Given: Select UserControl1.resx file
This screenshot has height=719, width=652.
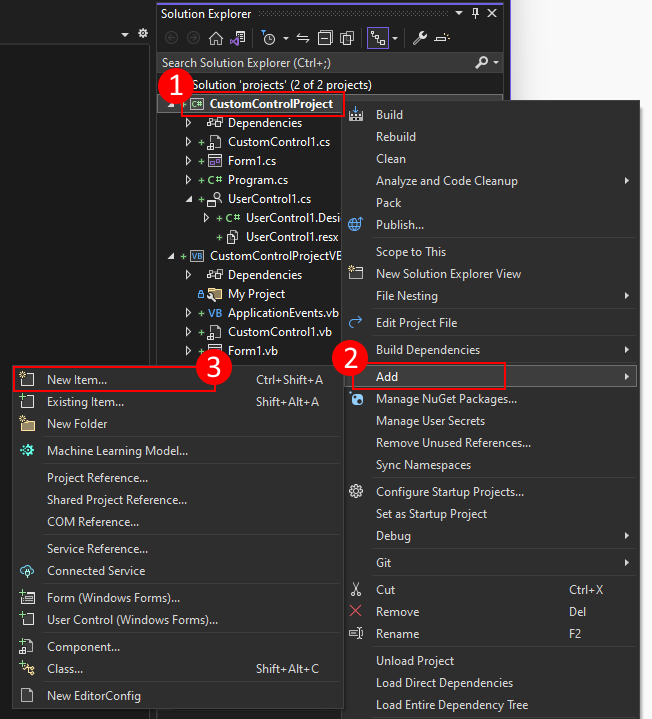Looking at the screenshot, I should pos(292,237).
